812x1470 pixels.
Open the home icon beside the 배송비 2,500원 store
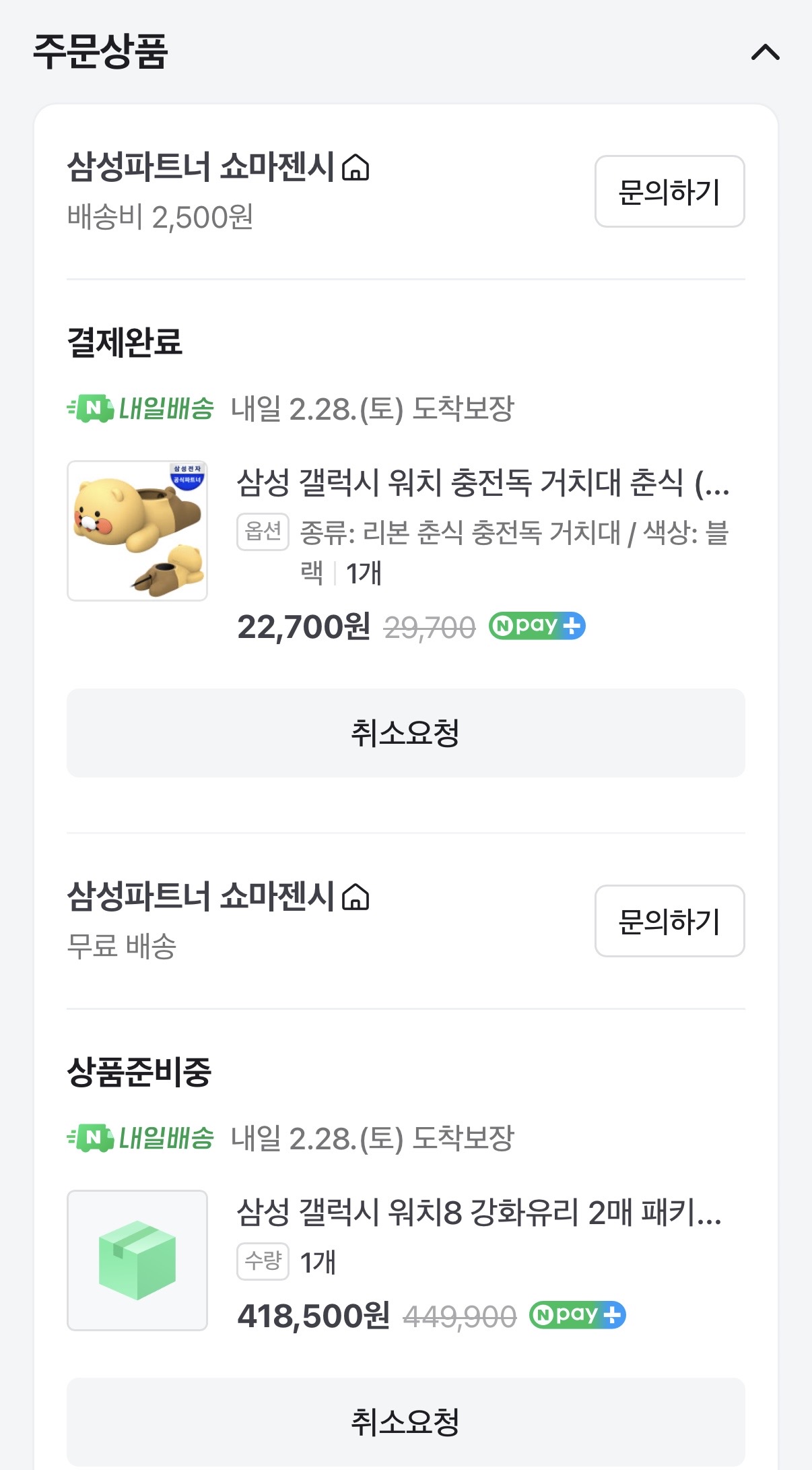pyautogui.click(x=356, y=168)
